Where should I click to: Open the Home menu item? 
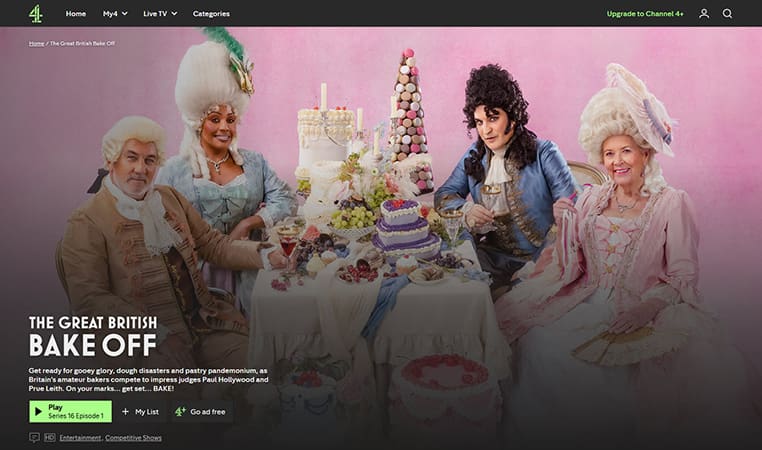click(75, 14)
